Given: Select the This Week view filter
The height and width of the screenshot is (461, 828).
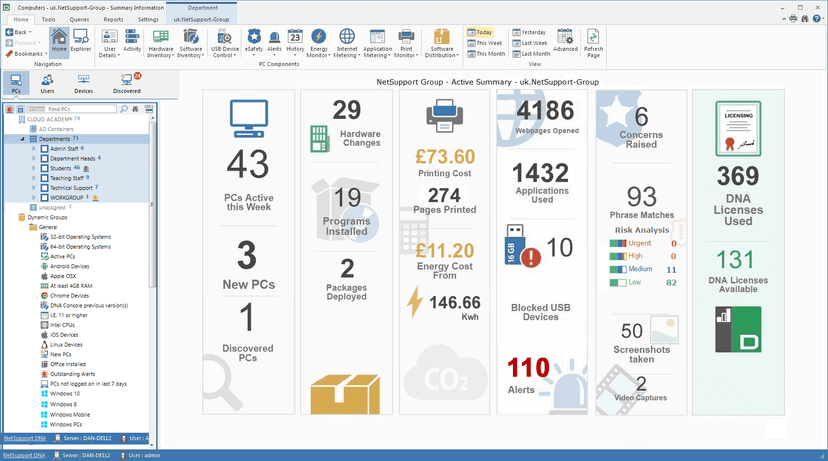Looking at the screenshot, I should [x=485, y=43].
